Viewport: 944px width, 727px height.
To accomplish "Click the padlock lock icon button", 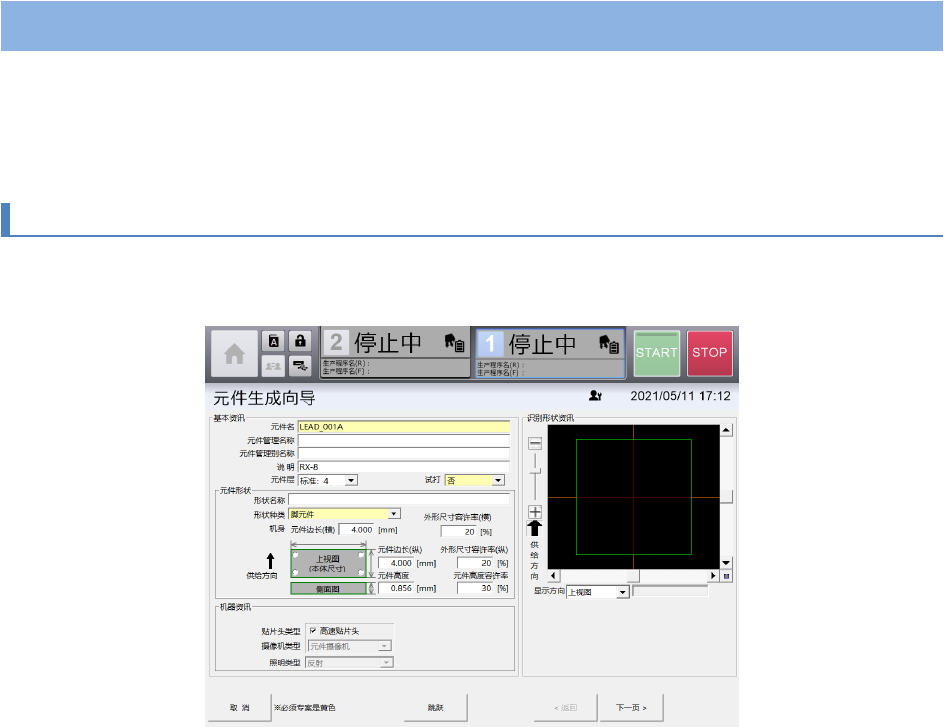I will point(300,341).
